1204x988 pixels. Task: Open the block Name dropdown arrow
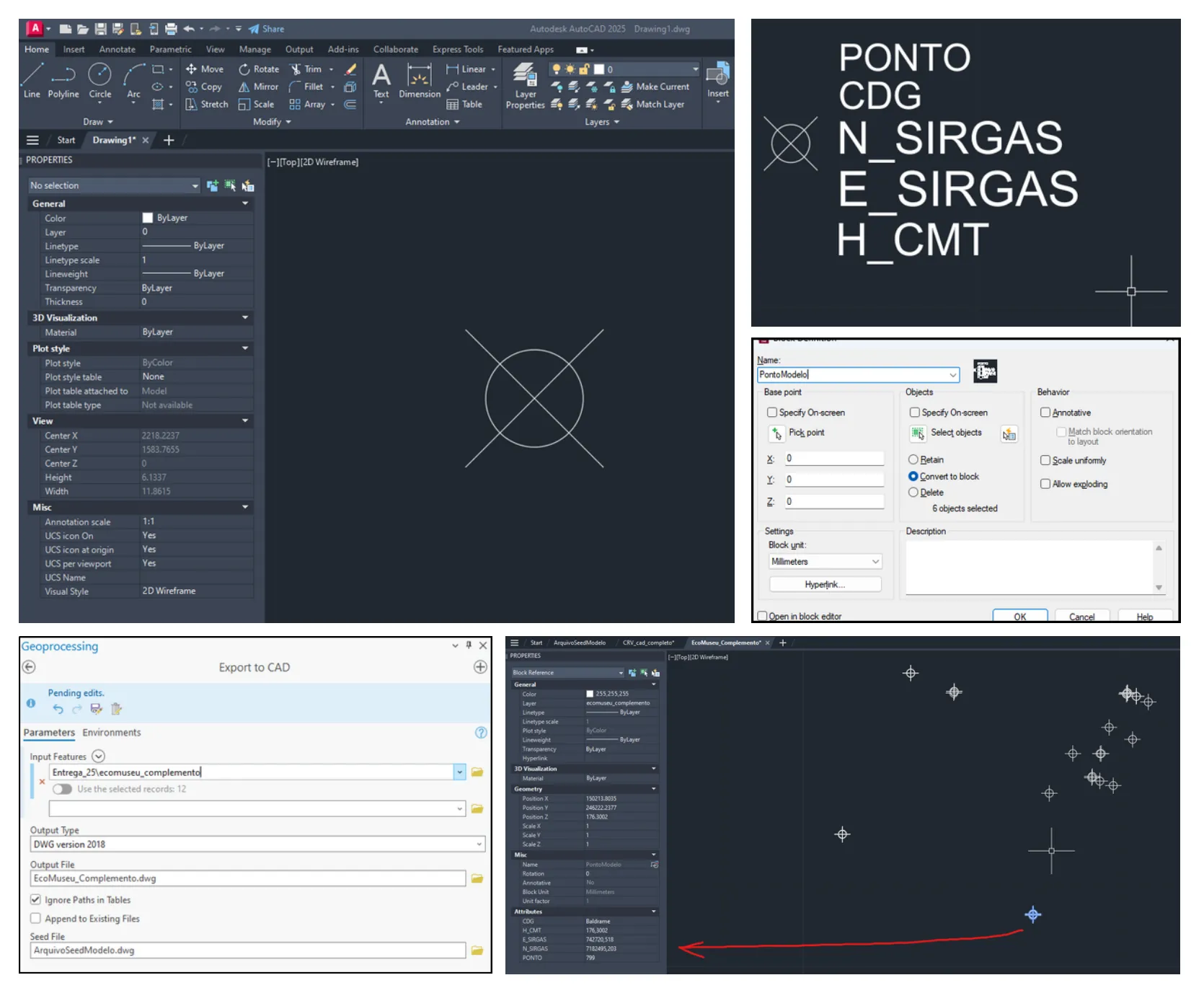tap(953, 374)
